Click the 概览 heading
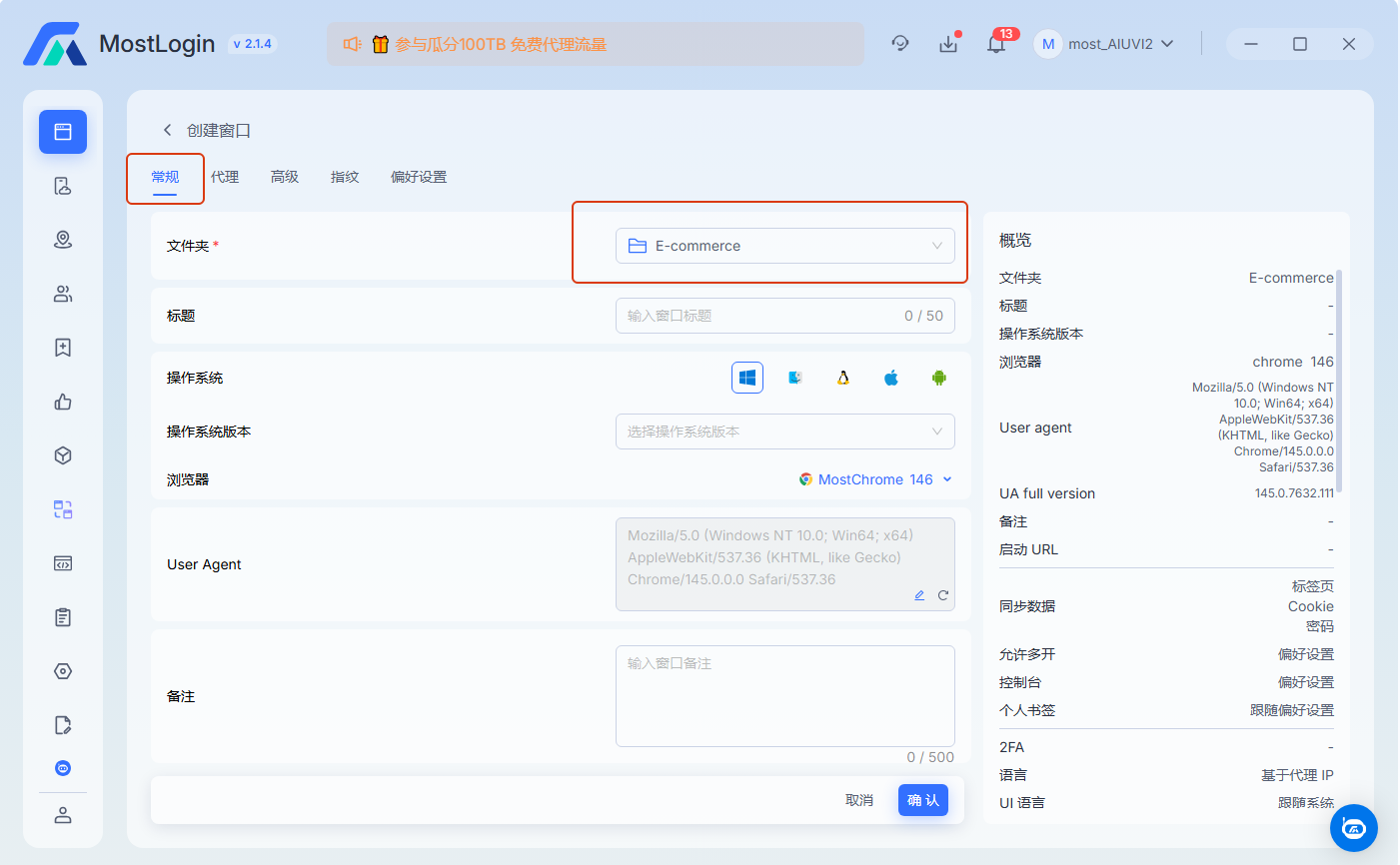Screen dimensions: 1400x865 point(1015,241)
